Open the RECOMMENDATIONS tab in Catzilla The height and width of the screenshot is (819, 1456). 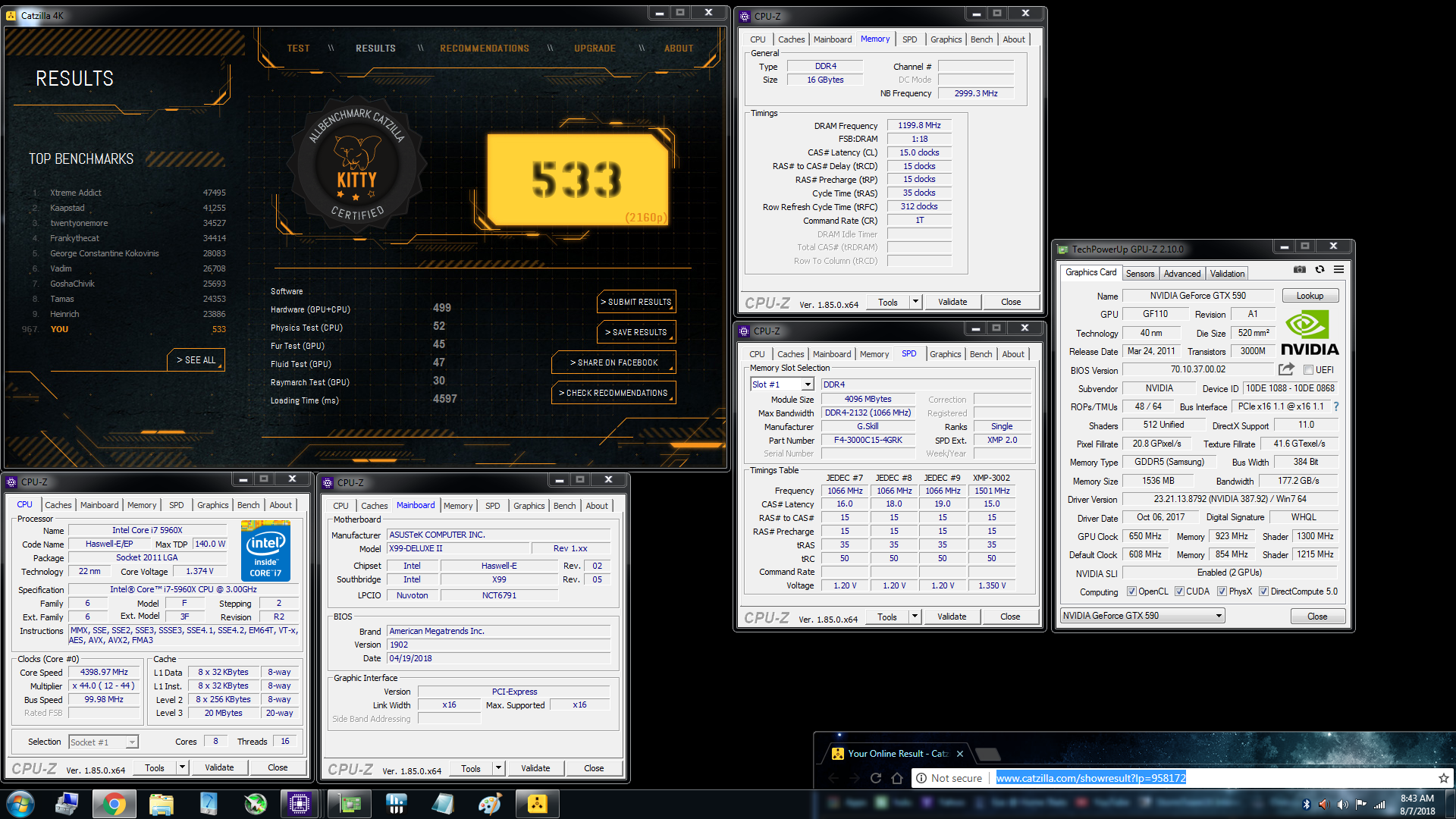click(x=485, y=49)
